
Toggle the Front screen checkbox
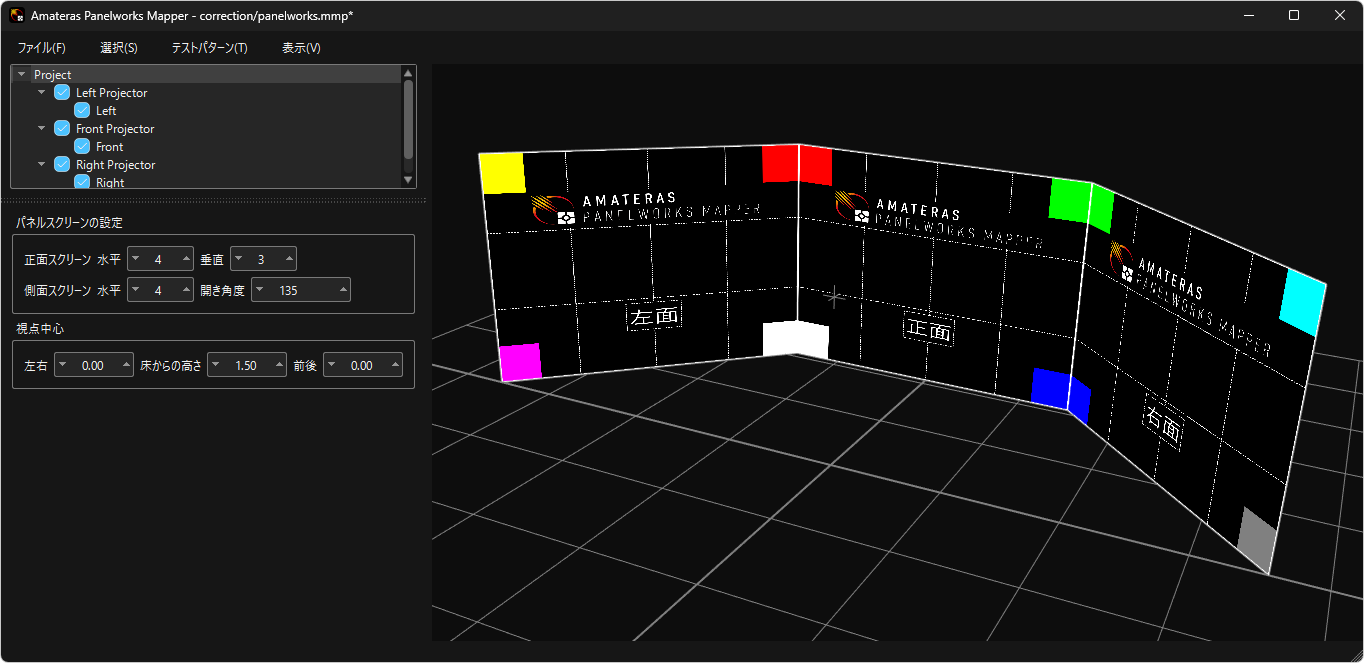(x=82, y=147)
